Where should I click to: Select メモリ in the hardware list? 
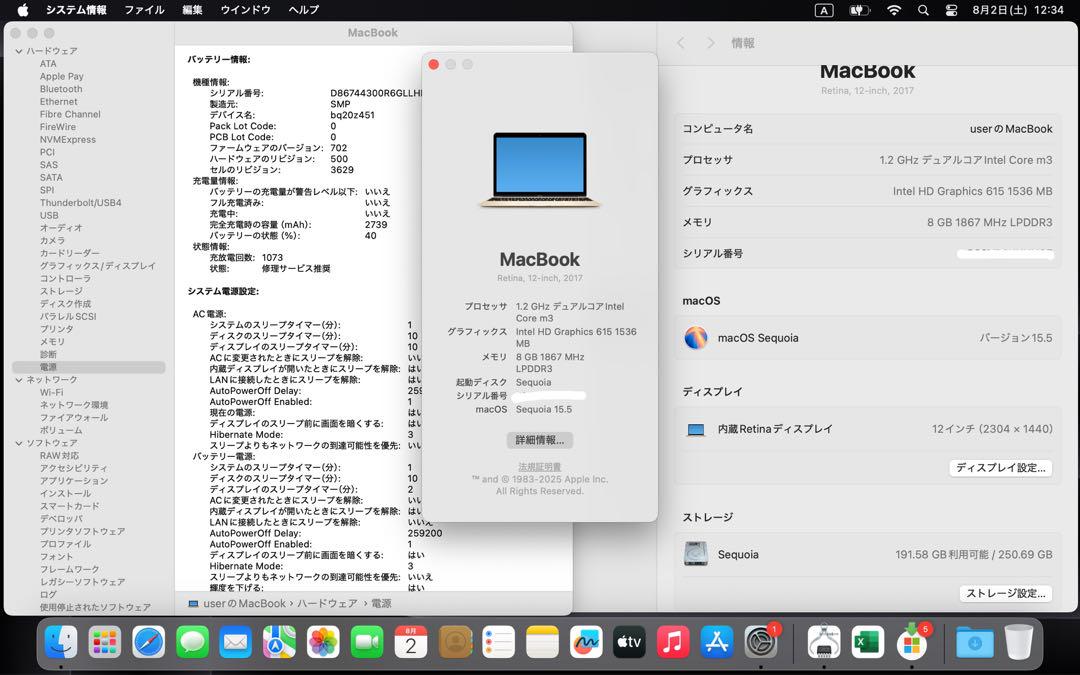tap(52, 342)
